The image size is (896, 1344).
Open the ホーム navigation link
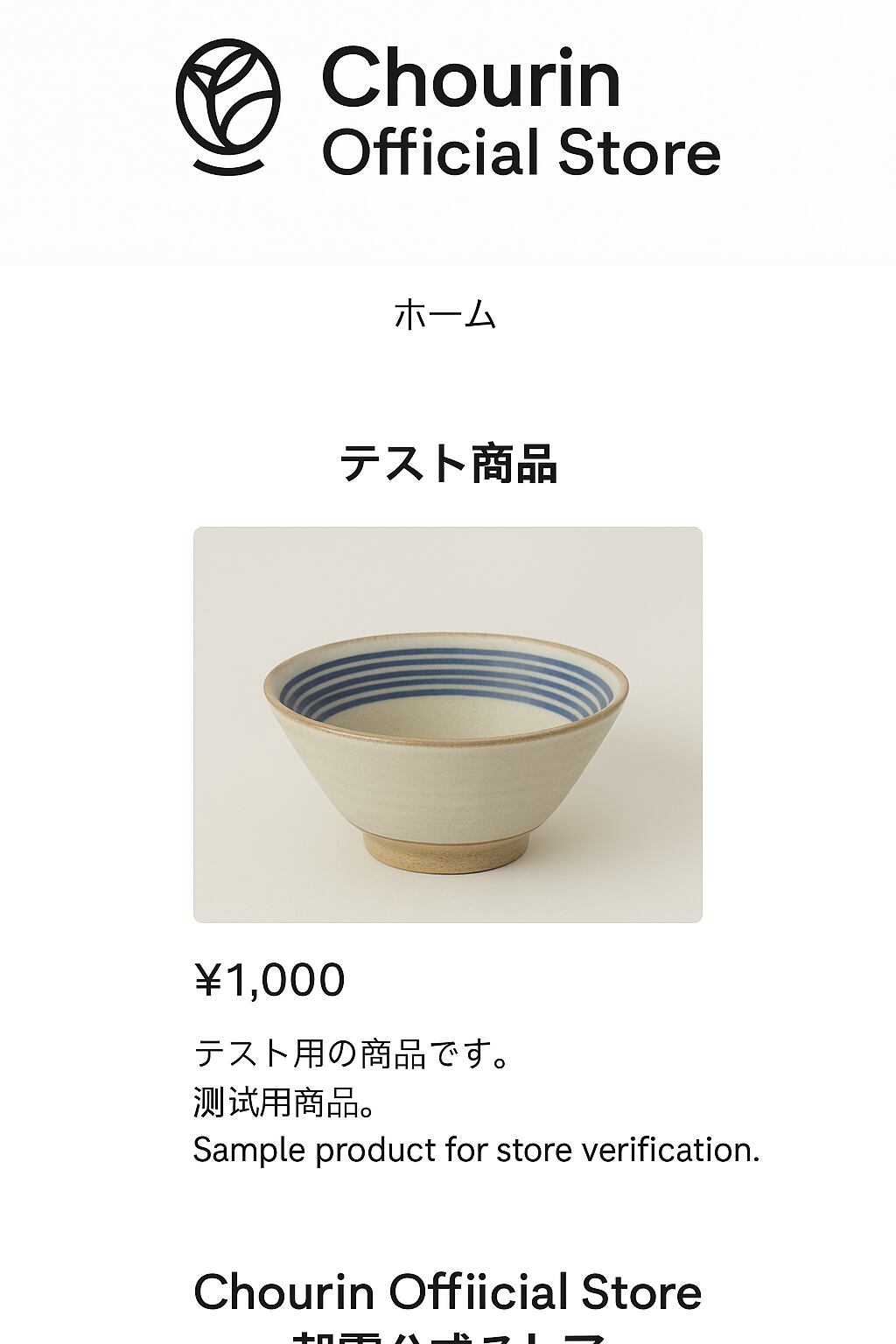446,314
